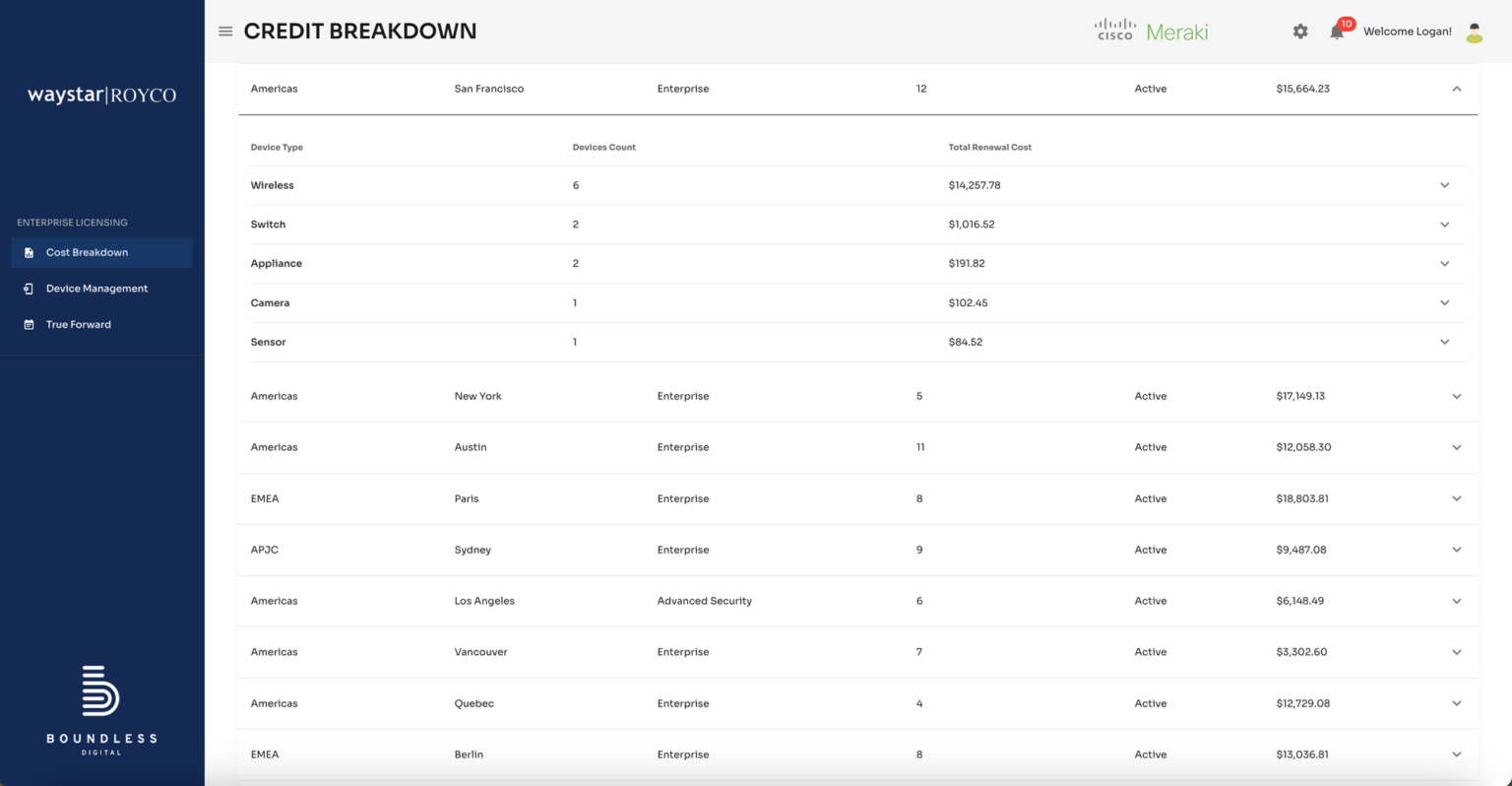Expand the Los Angeles Advanced Security row
The height and width of the screenshot is (786, 1512).
tap(1457, 600)
